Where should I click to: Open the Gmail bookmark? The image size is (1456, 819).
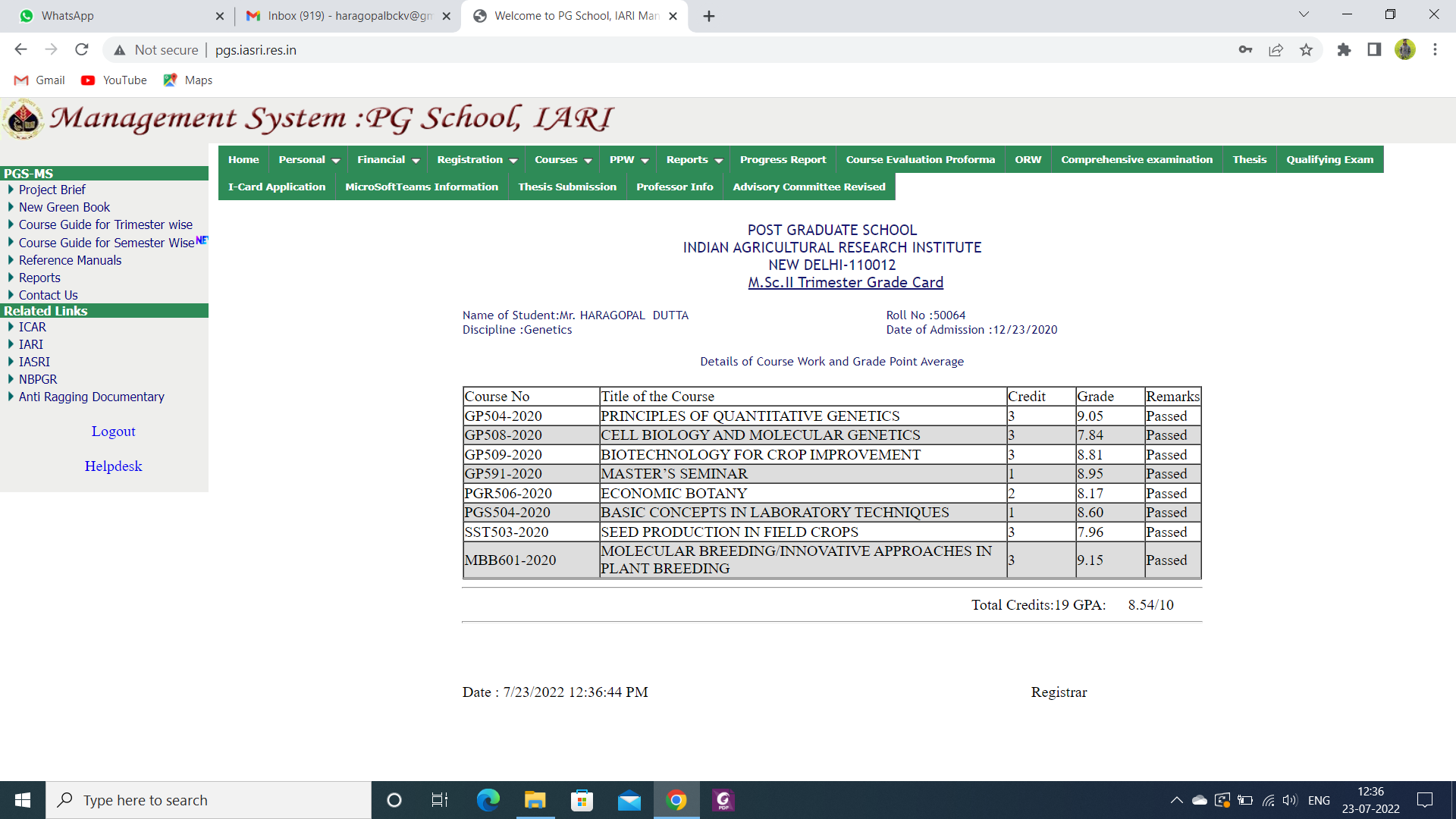click(40, 80)
